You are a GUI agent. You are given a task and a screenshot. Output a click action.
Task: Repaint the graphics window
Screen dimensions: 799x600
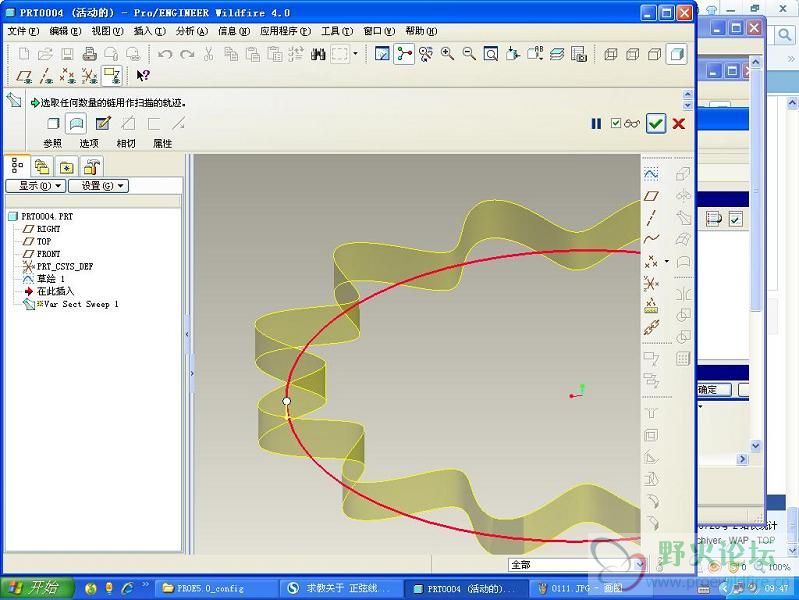click(382, 54)
